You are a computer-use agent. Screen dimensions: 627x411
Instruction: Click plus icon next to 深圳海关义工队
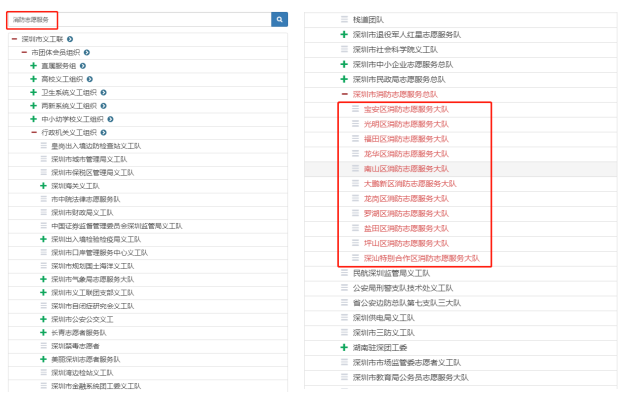click(x=44, y=186)
